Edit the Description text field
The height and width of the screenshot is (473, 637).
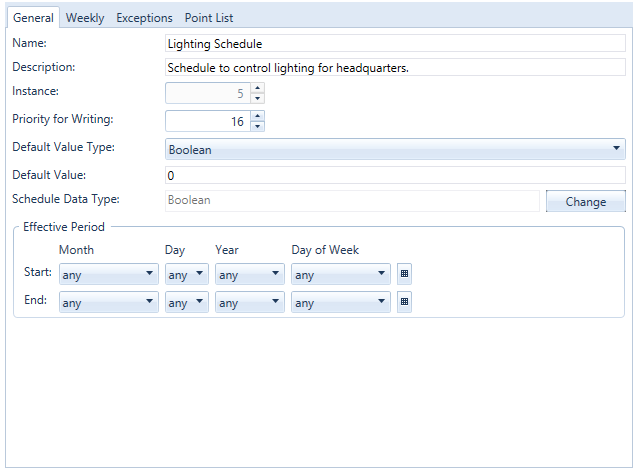pyautogui.click(x=395, y=68)
